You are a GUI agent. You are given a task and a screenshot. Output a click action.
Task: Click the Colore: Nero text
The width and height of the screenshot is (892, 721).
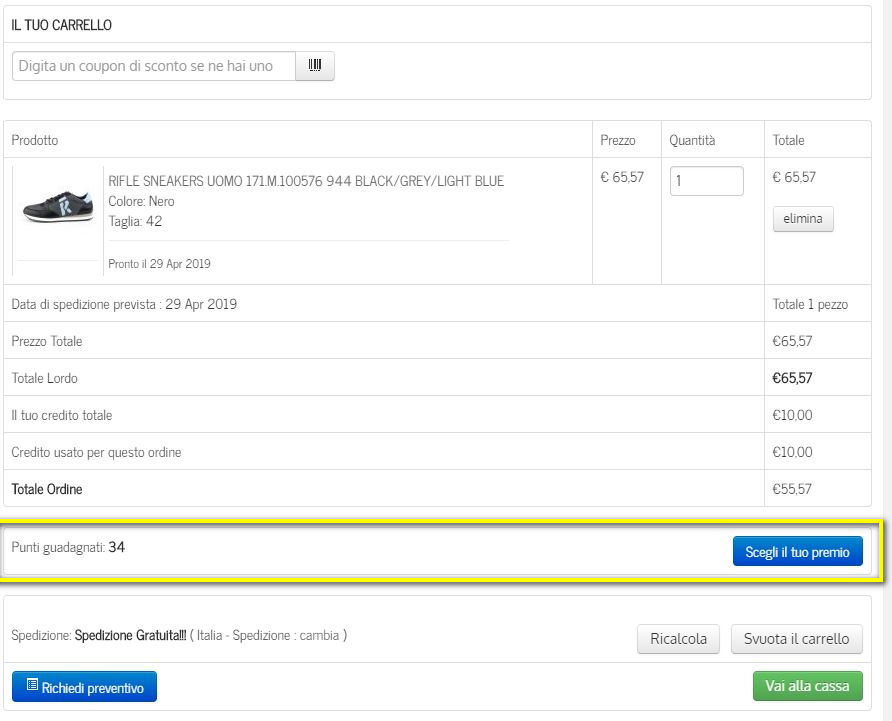coord(141,201)
